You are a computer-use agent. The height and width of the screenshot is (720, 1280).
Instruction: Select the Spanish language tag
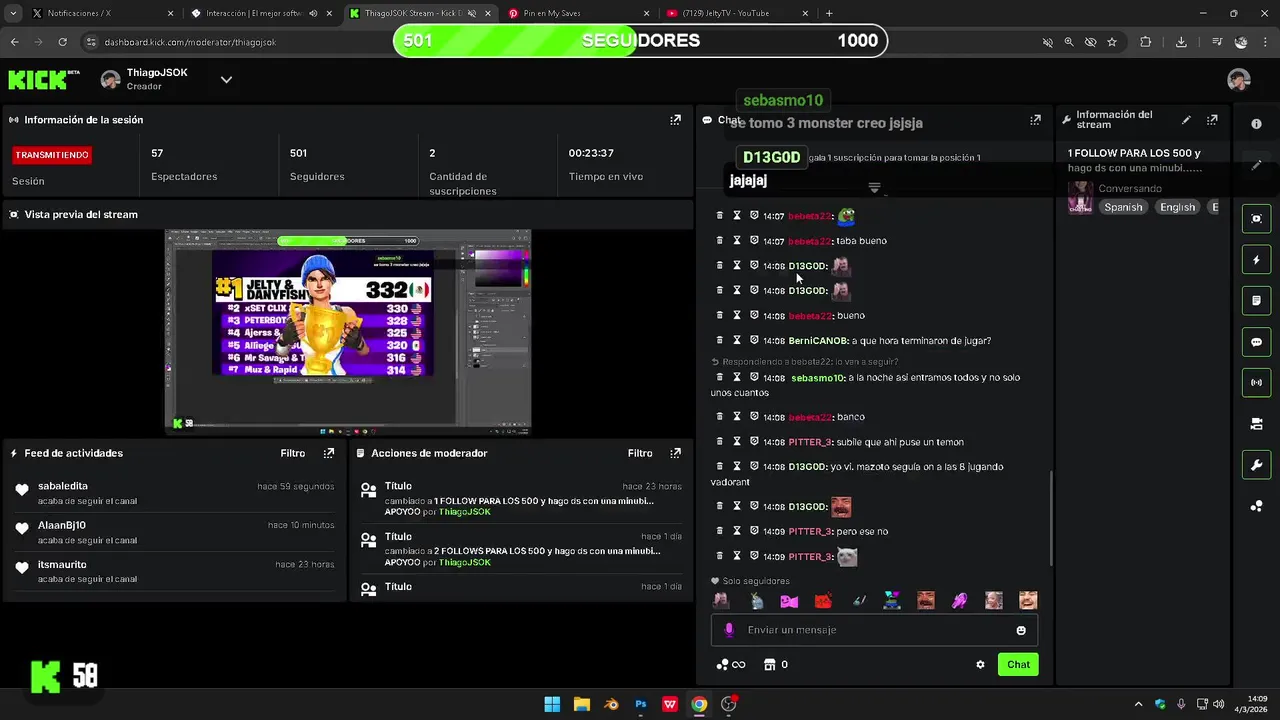(x=1123, y=207)
